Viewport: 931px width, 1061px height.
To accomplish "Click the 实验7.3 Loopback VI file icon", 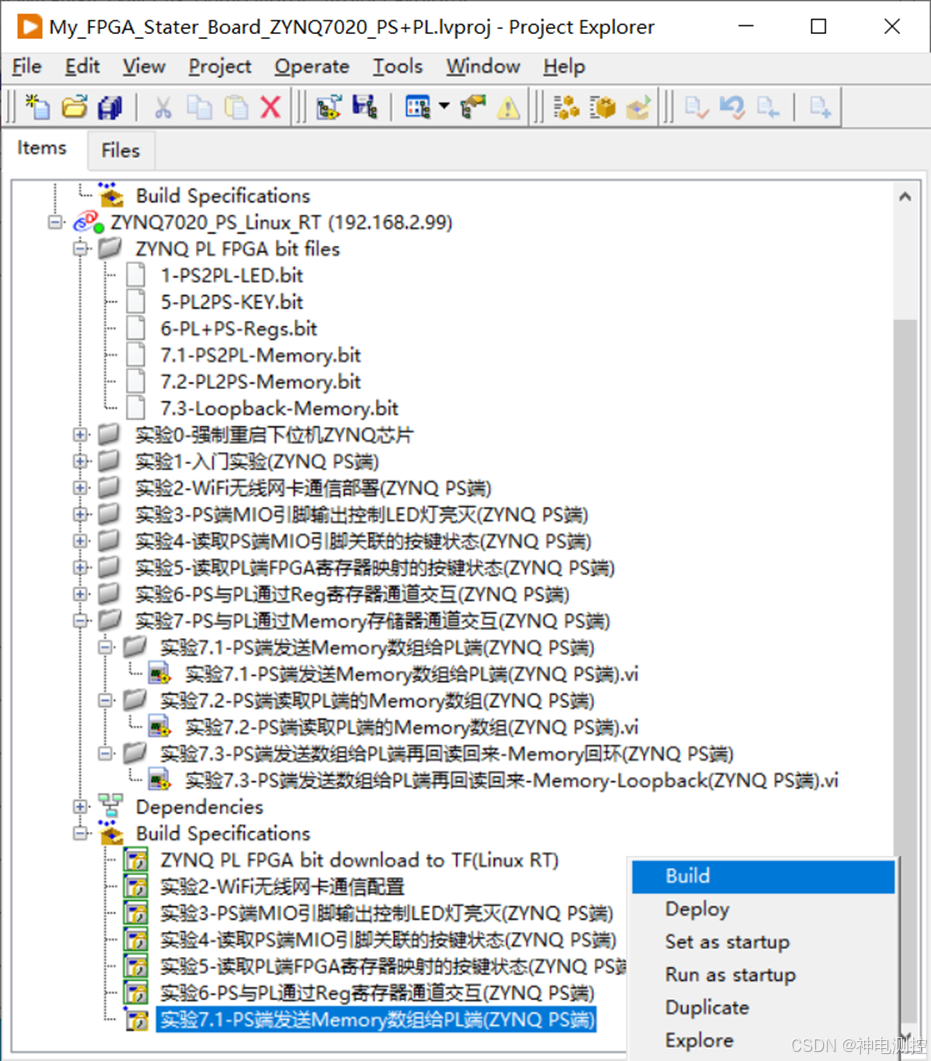I will pyautogui.click(x=160, y=780).
